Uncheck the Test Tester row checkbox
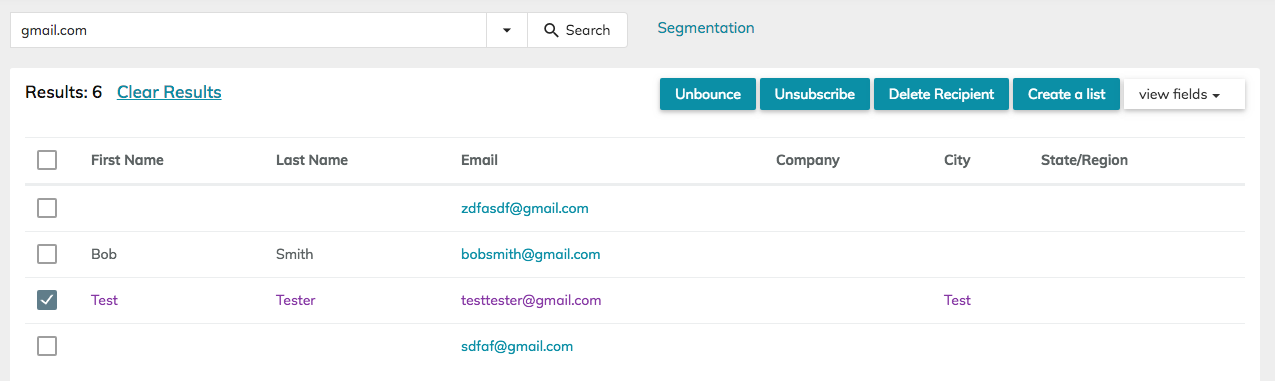1275x381 pixels. point(47,300)
